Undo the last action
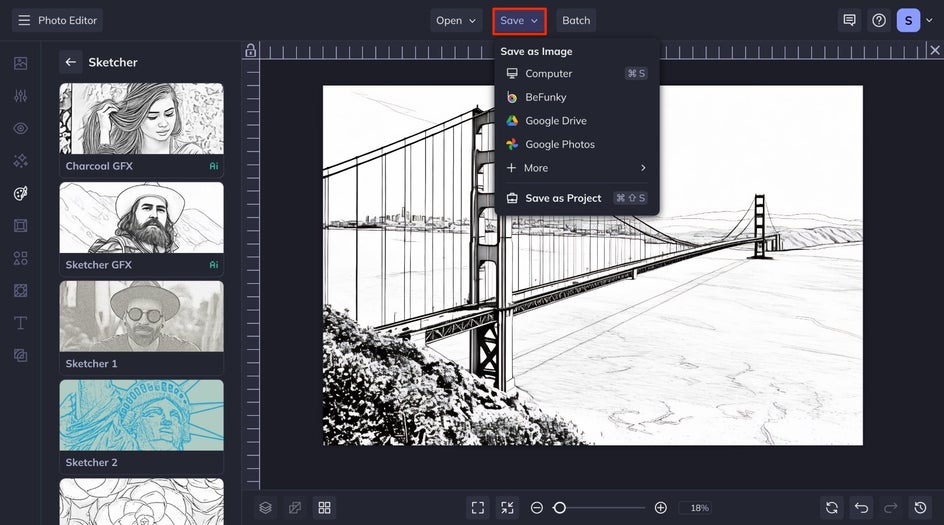 tap(862, 508)
